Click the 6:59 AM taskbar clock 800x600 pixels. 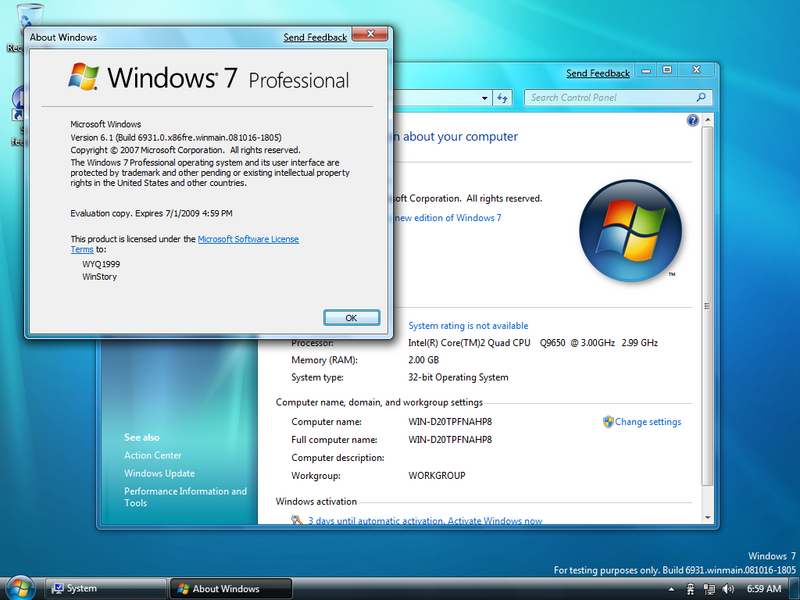764,589
